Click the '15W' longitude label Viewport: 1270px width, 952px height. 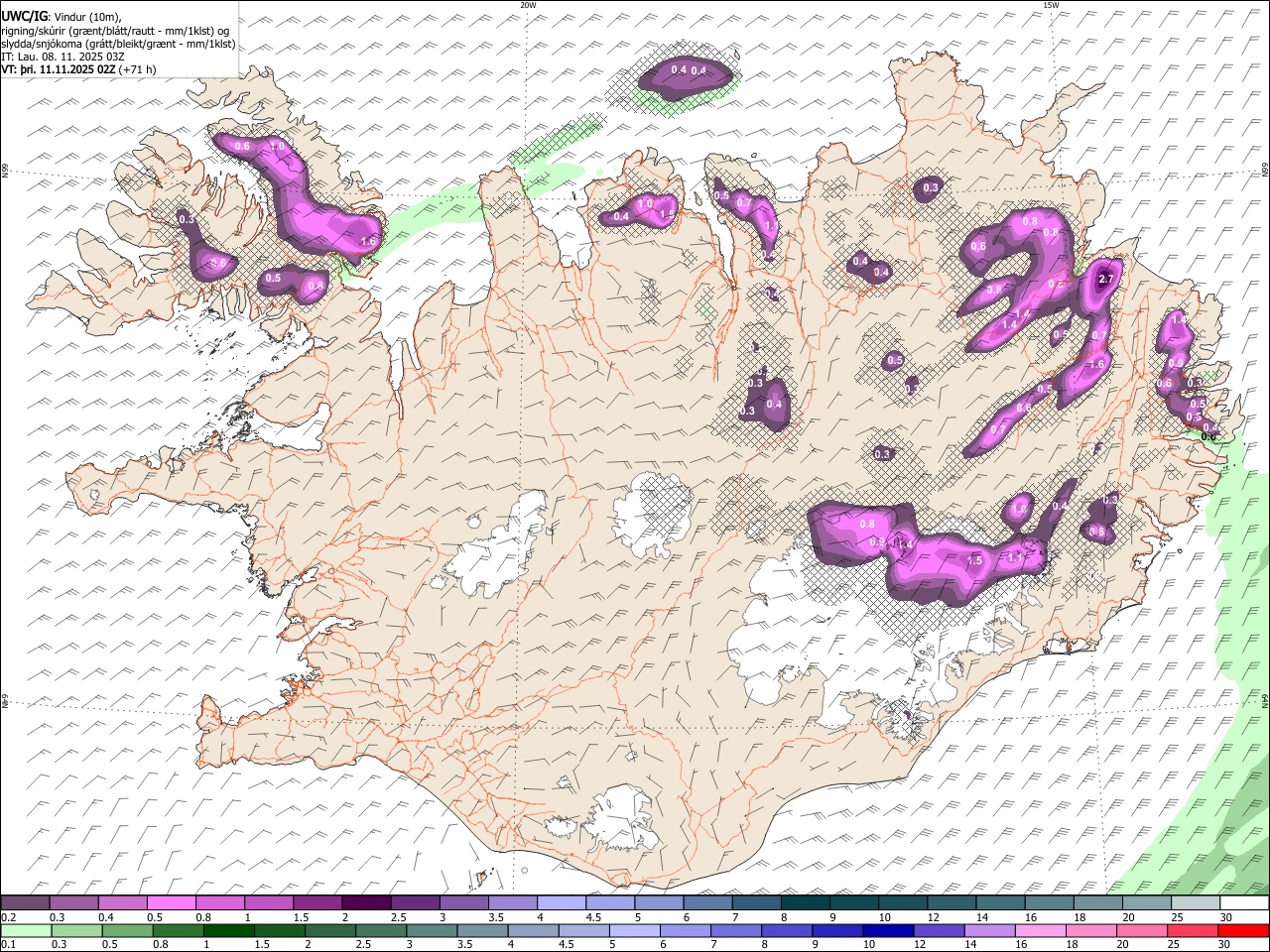[x=1051, y=5]
